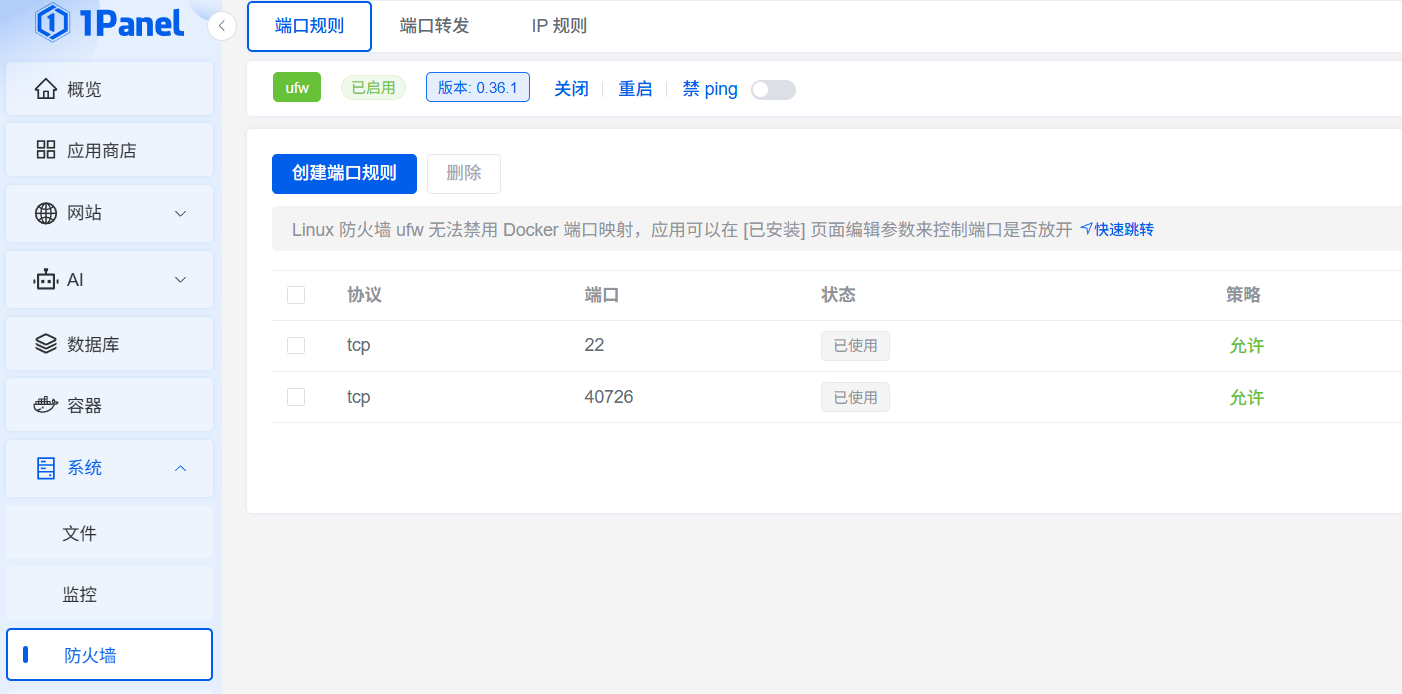Image resolution: width=1402 pixels, height=694 pixels.
Task: Check the select-all checkbox in table header
Action: tap(295, 295)
